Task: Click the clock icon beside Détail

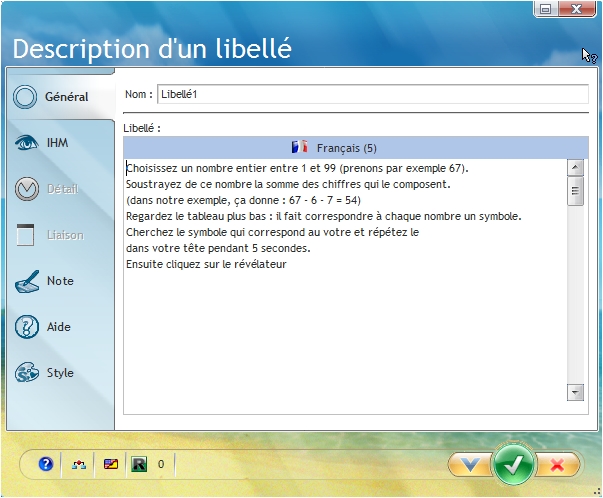Action: [x=27, y=189]
